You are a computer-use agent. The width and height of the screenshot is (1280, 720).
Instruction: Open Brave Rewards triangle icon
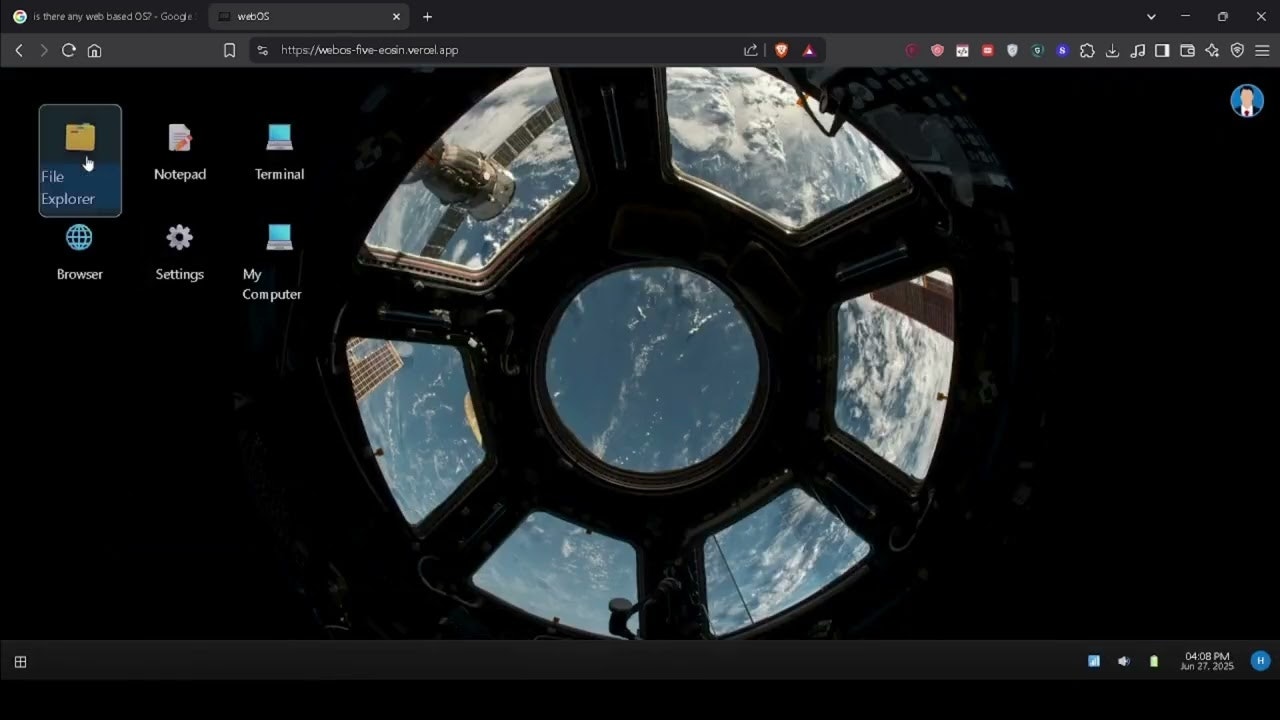click(x=809, y=50)
